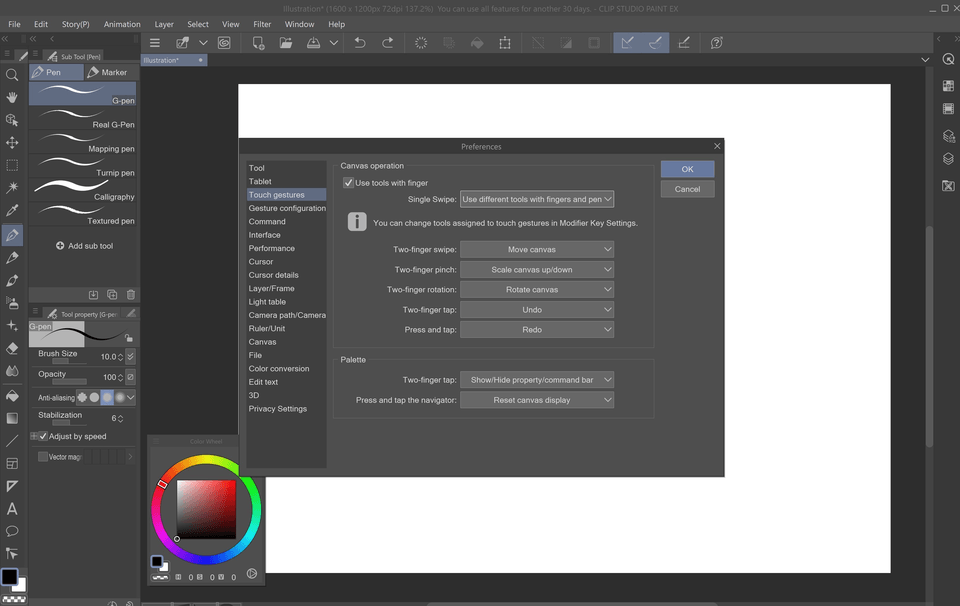This screenshot has width=960, height=606.
Task: Open the Single Swipe dropdown
Action: click(536, 199)
